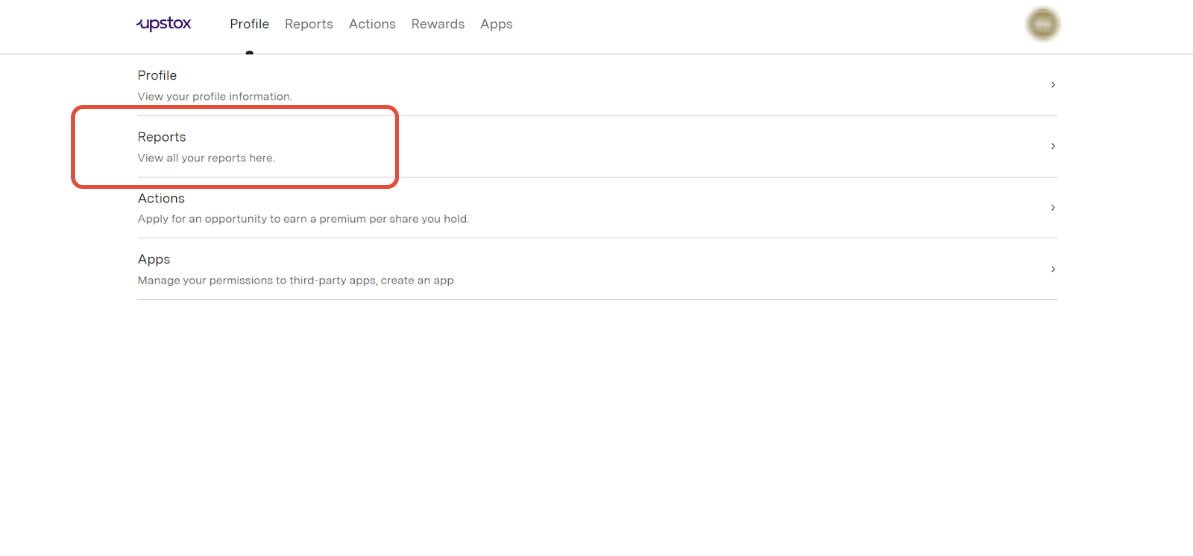
Task: Click the arrow beside the Apps row
Action: [x=1052, y=269]
